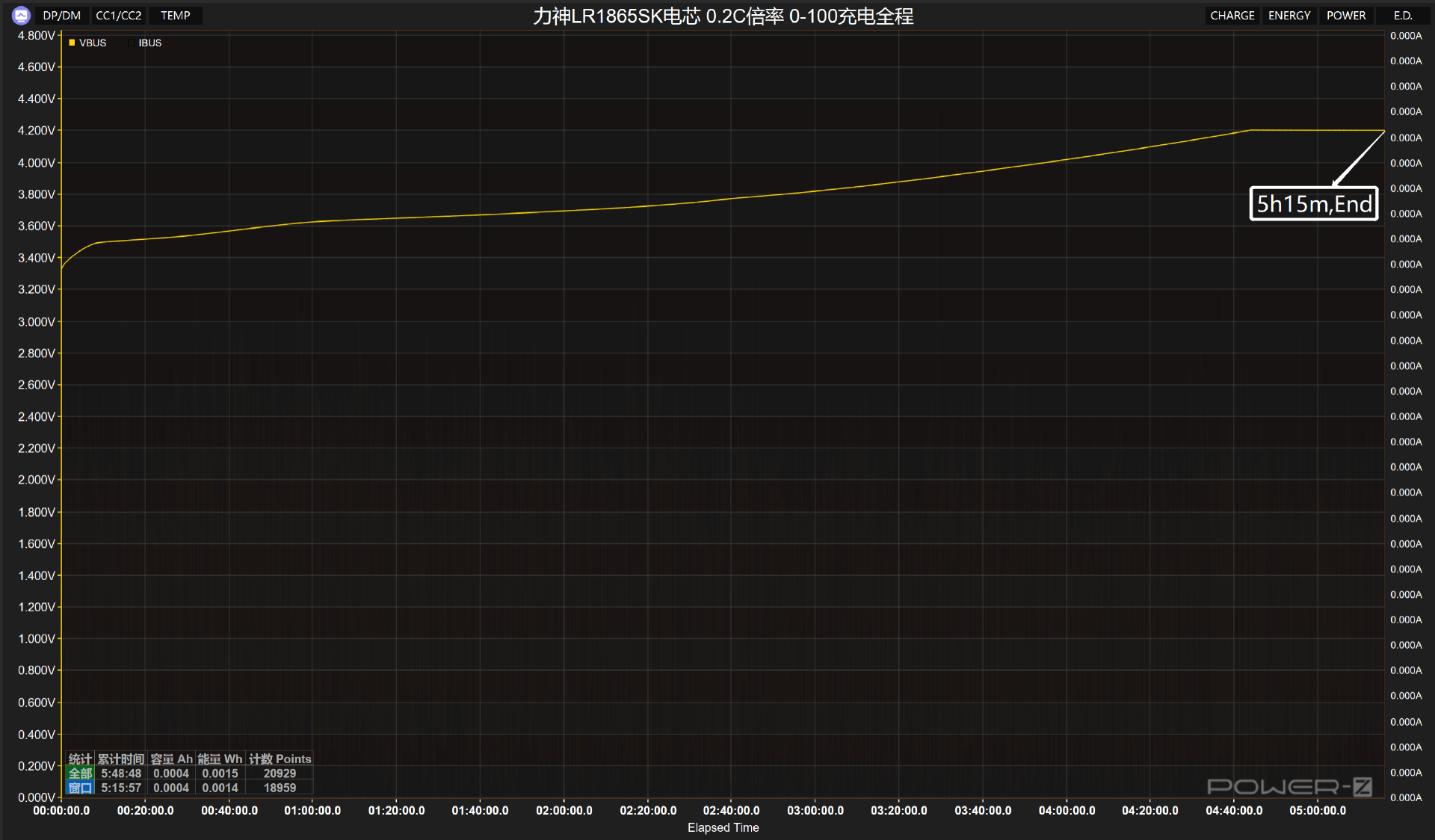Screen dimensions: 1435x840
Task: Click points count 18959
Action: pyautogui.click(x=280, y=788)
